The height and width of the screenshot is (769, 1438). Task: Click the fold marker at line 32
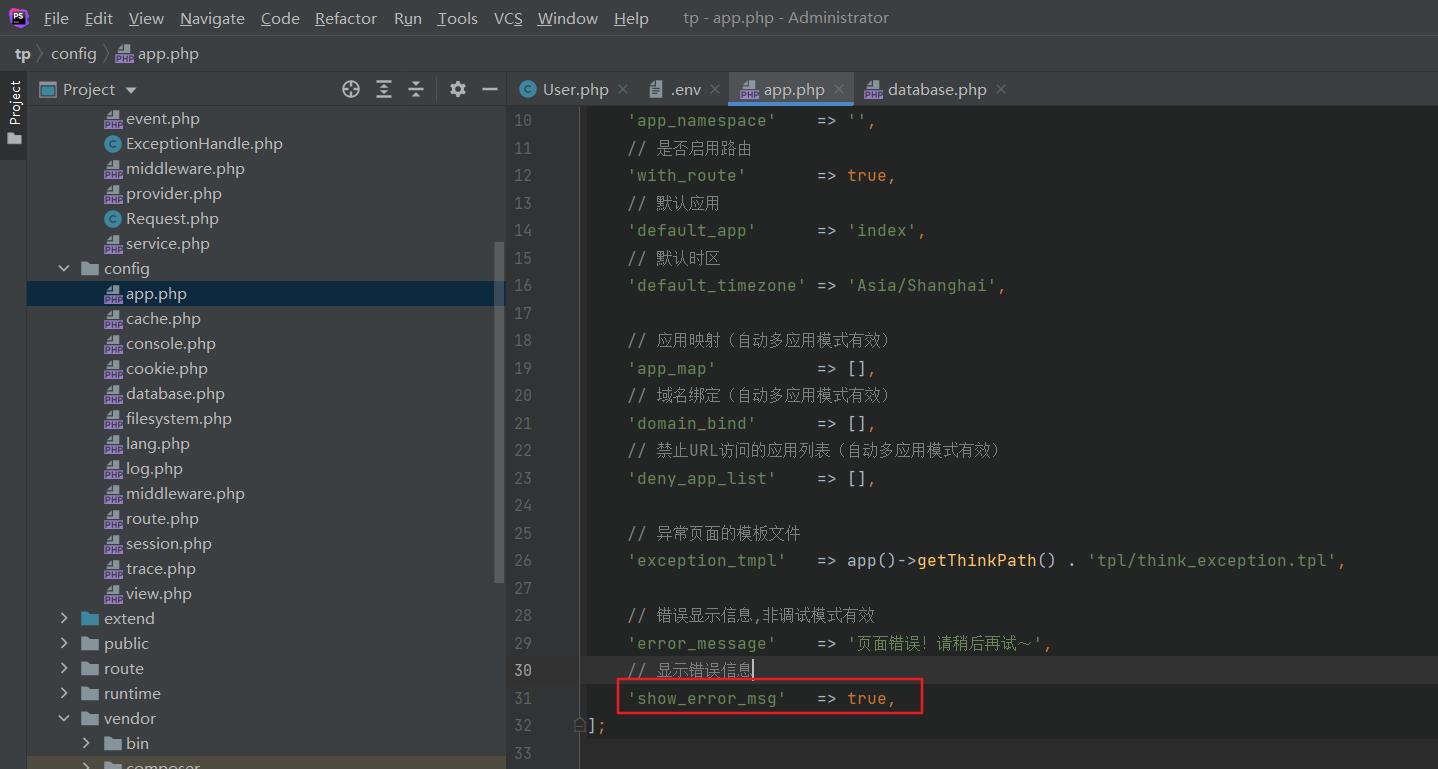point(579,725)
